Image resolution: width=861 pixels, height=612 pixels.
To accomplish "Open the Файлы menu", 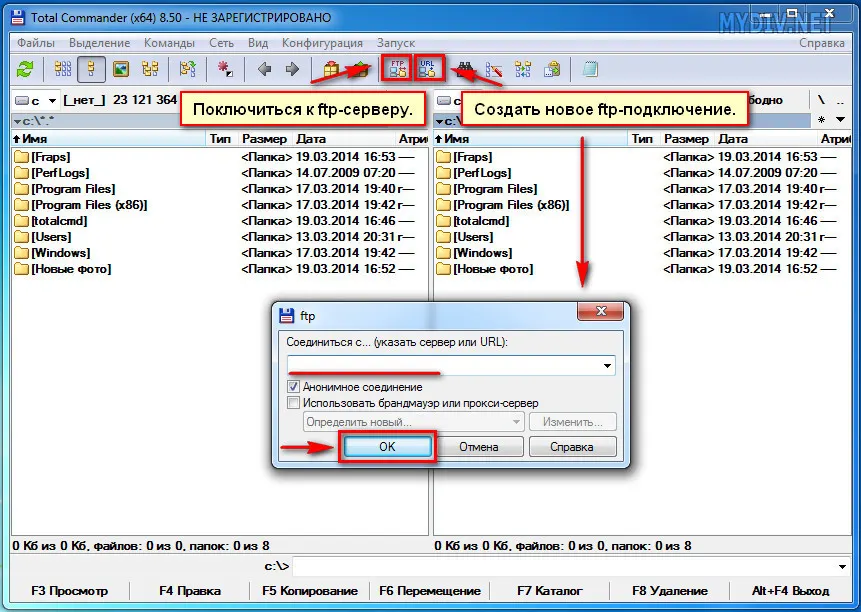I will 36,43.
